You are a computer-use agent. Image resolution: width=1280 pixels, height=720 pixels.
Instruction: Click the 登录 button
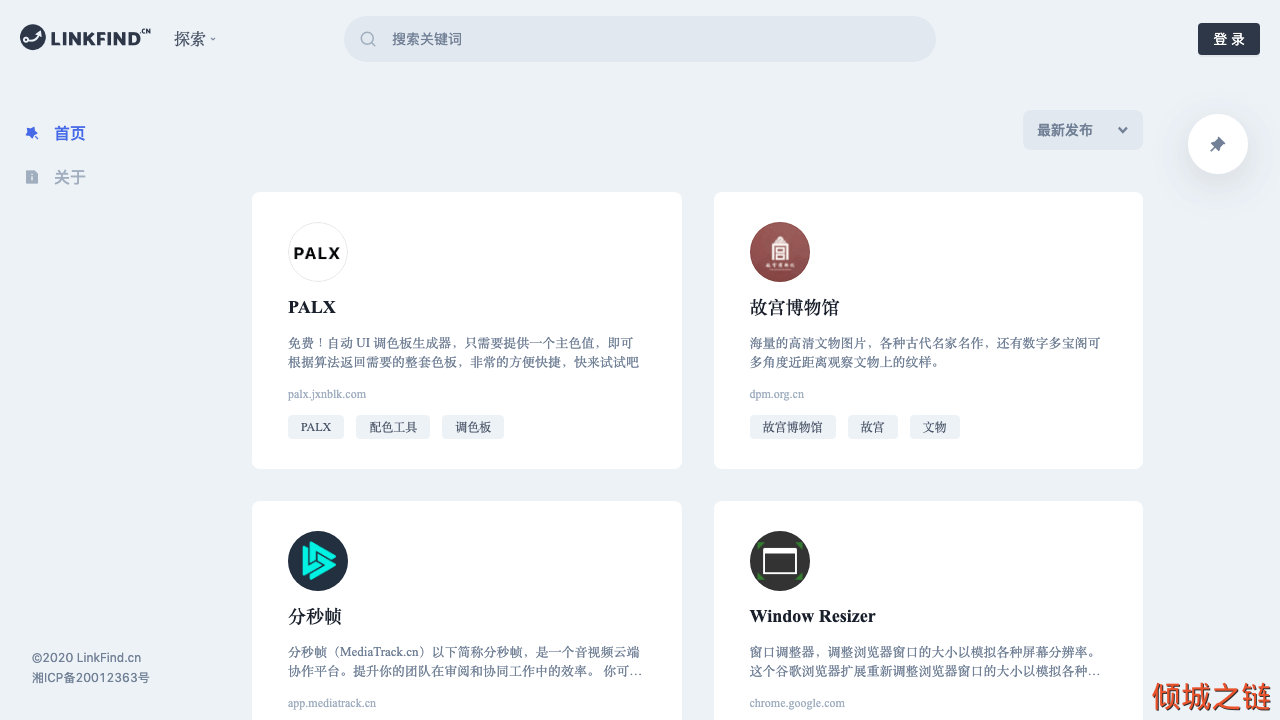click(1229, 39)
